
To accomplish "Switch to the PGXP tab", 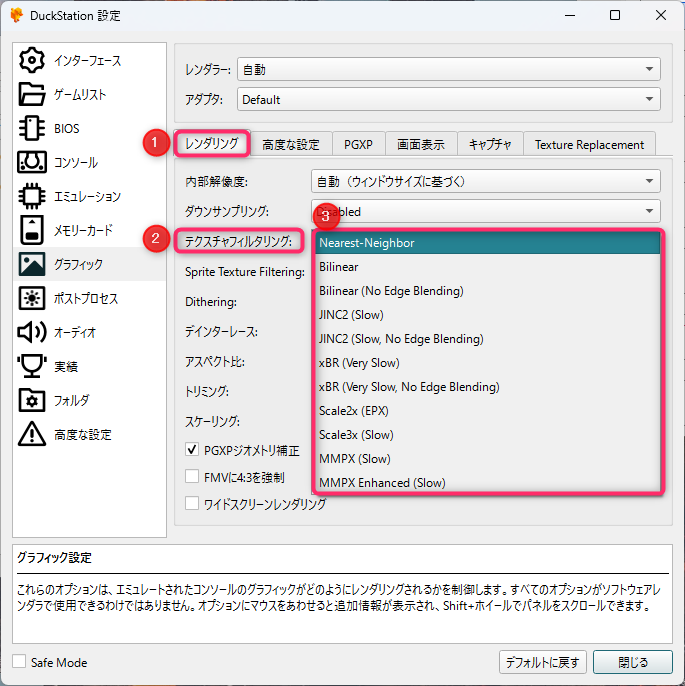I will click(358, 144).
